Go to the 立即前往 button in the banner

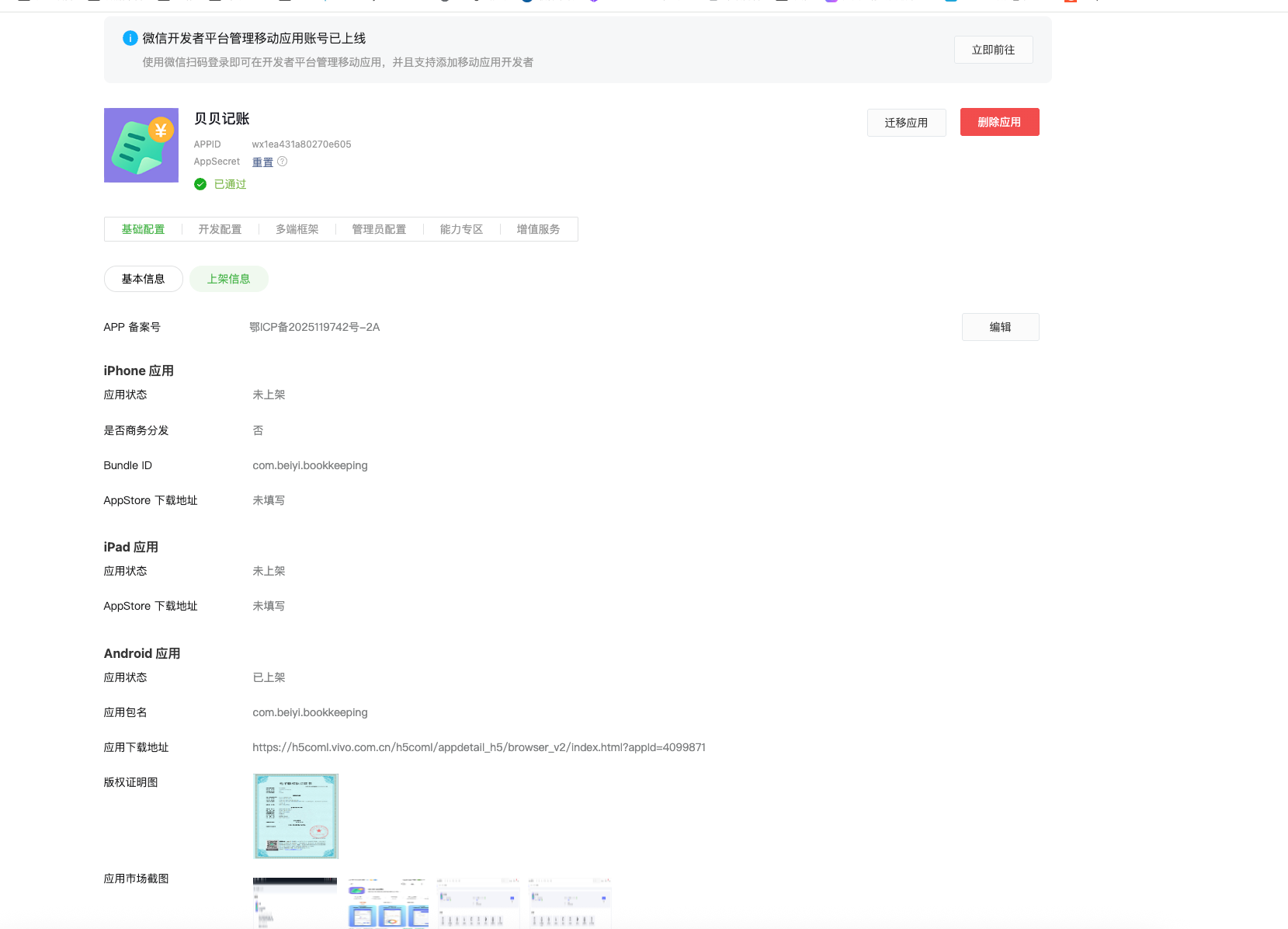pos(994,50)
